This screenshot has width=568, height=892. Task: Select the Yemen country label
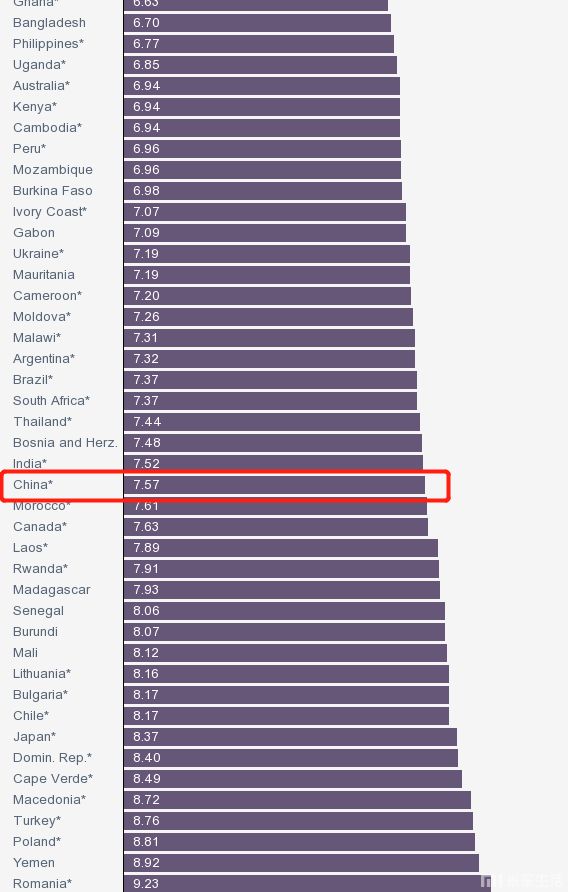coord(34,862)
